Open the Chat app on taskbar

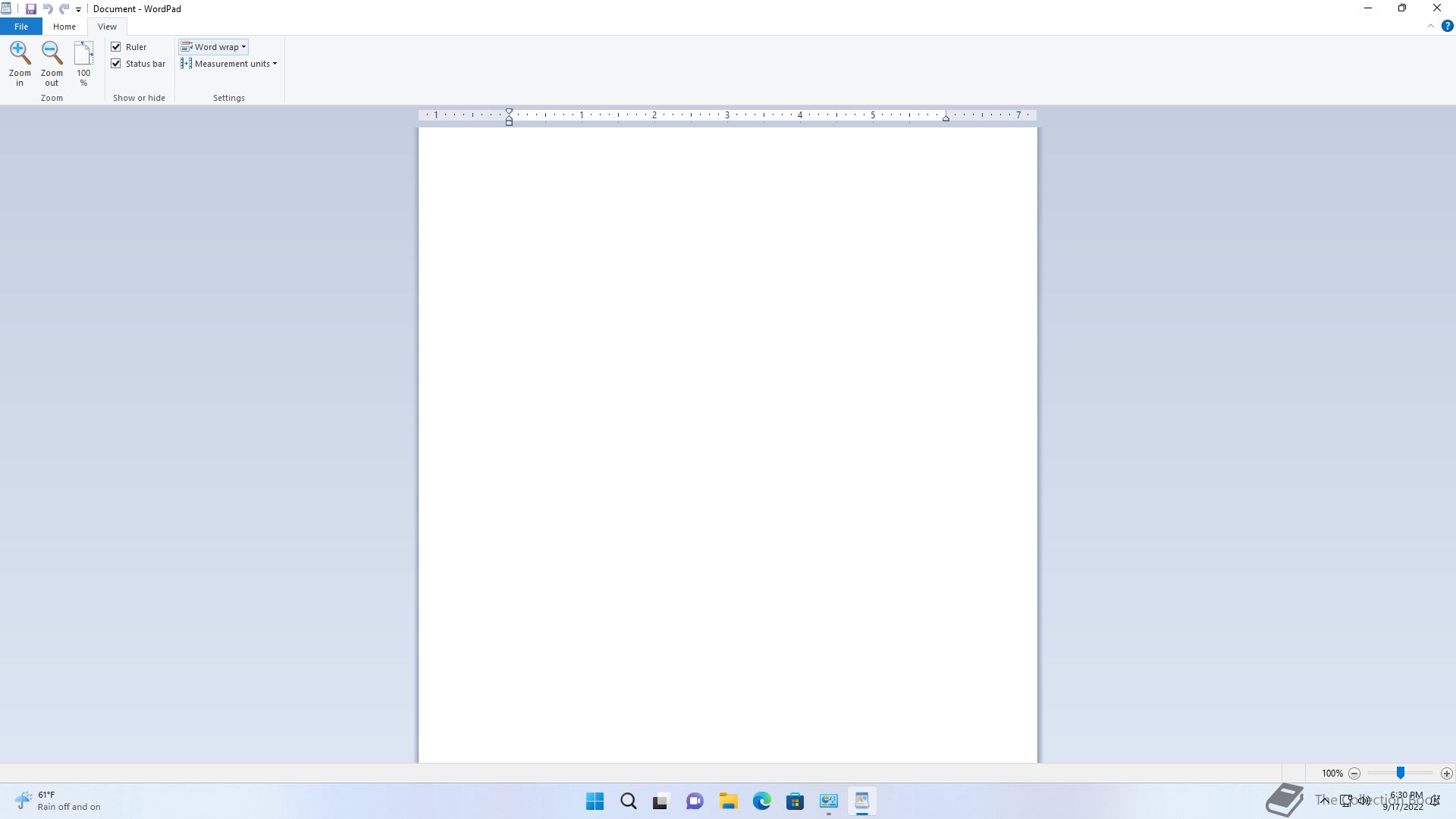point(695,802)
